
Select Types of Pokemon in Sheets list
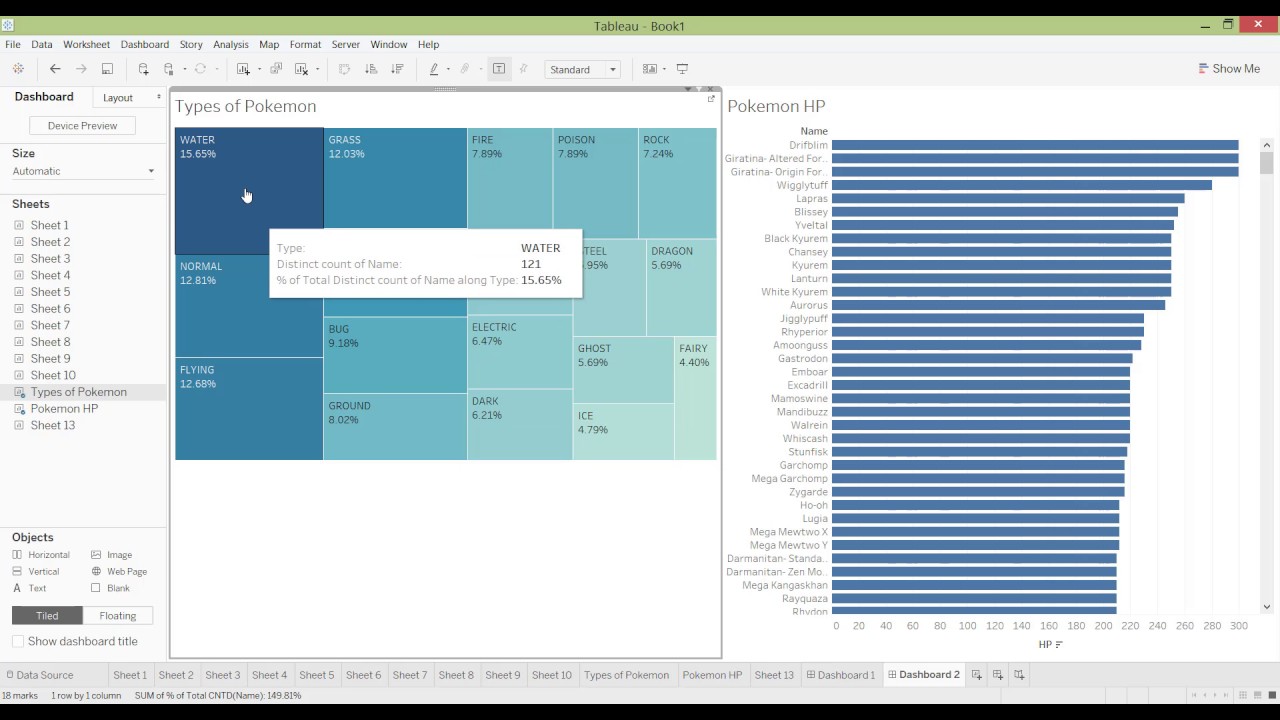pyautogui.click(x=78, y=392)
